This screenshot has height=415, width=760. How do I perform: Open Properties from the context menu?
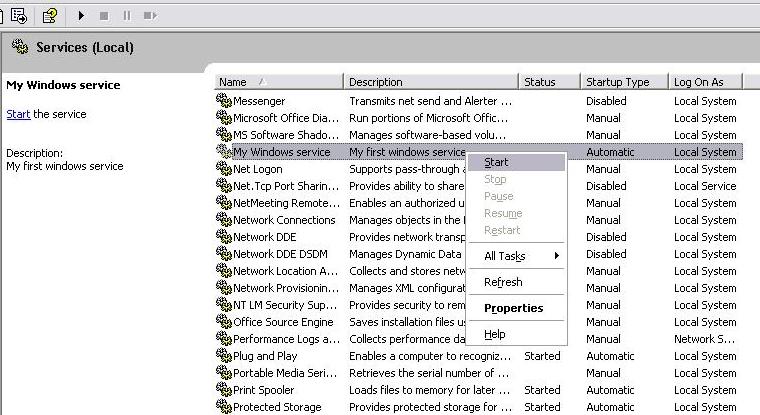517,308
